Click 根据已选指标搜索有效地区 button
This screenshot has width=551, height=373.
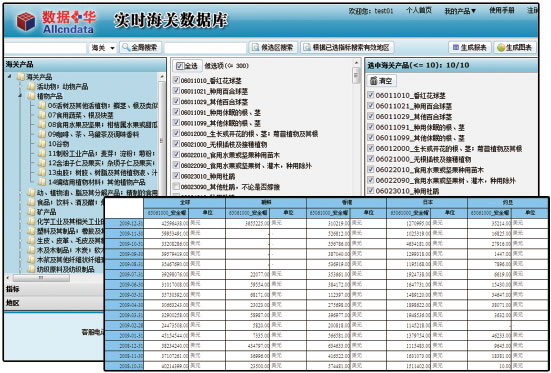pyautogui.click(x=347, y=48)
